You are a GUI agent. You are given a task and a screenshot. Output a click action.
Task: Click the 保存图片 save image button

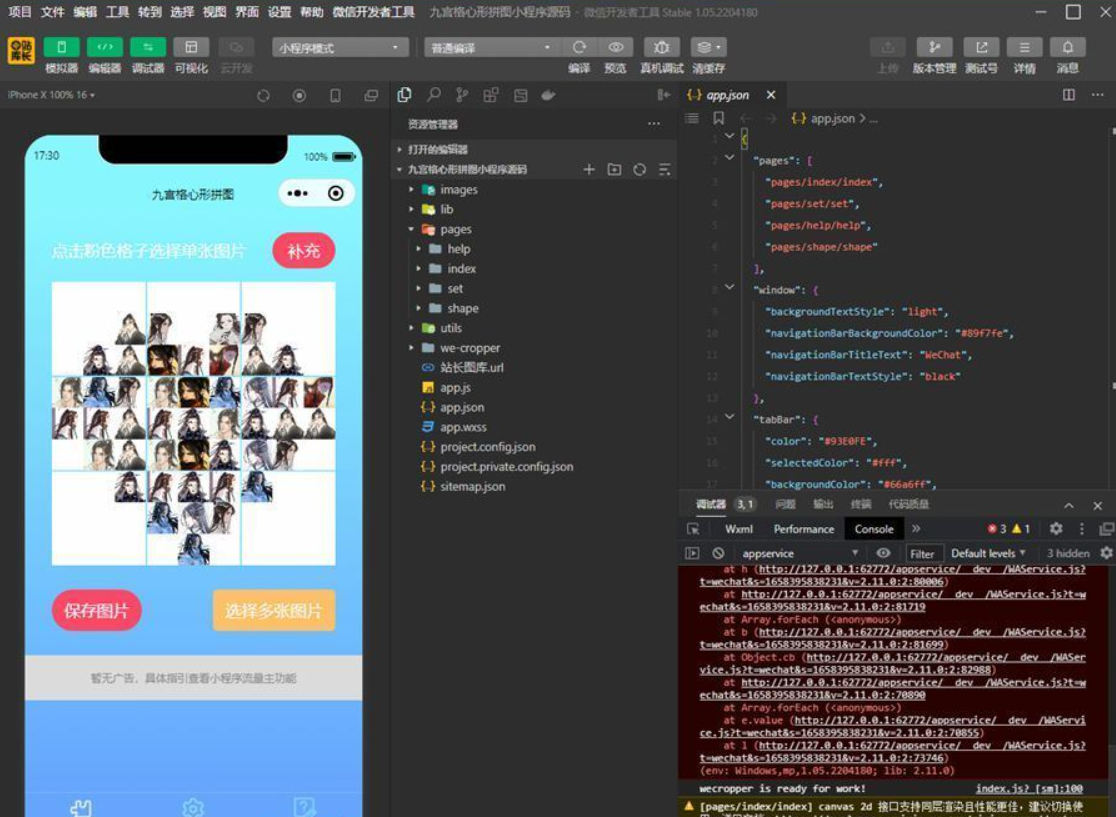tap(96, 611)
